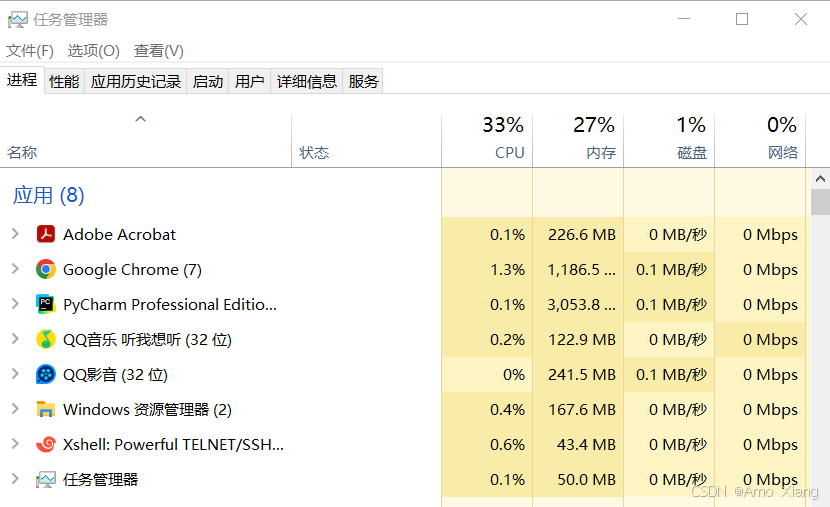
Task: Click the Adobe Acrobat process icon
Action: (46, 234)
